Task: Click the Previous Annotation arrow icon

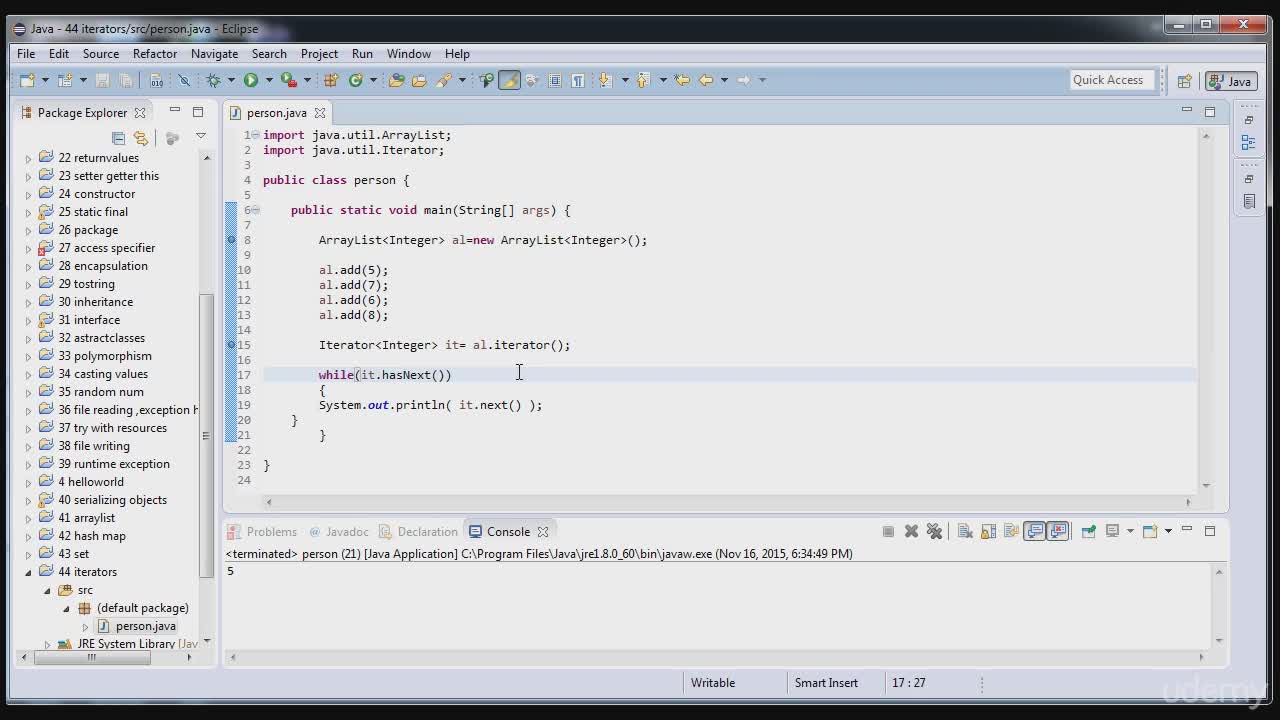Action: pos(643,80)
